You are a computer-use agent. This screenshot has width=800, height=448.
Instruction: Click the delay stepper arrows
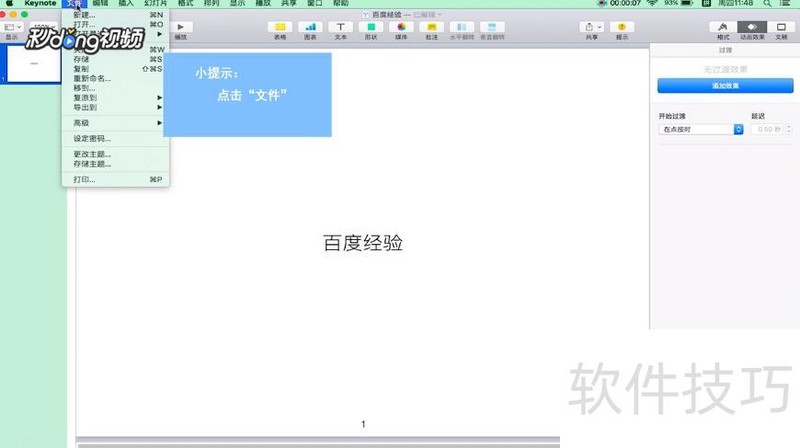coord(789,130)
